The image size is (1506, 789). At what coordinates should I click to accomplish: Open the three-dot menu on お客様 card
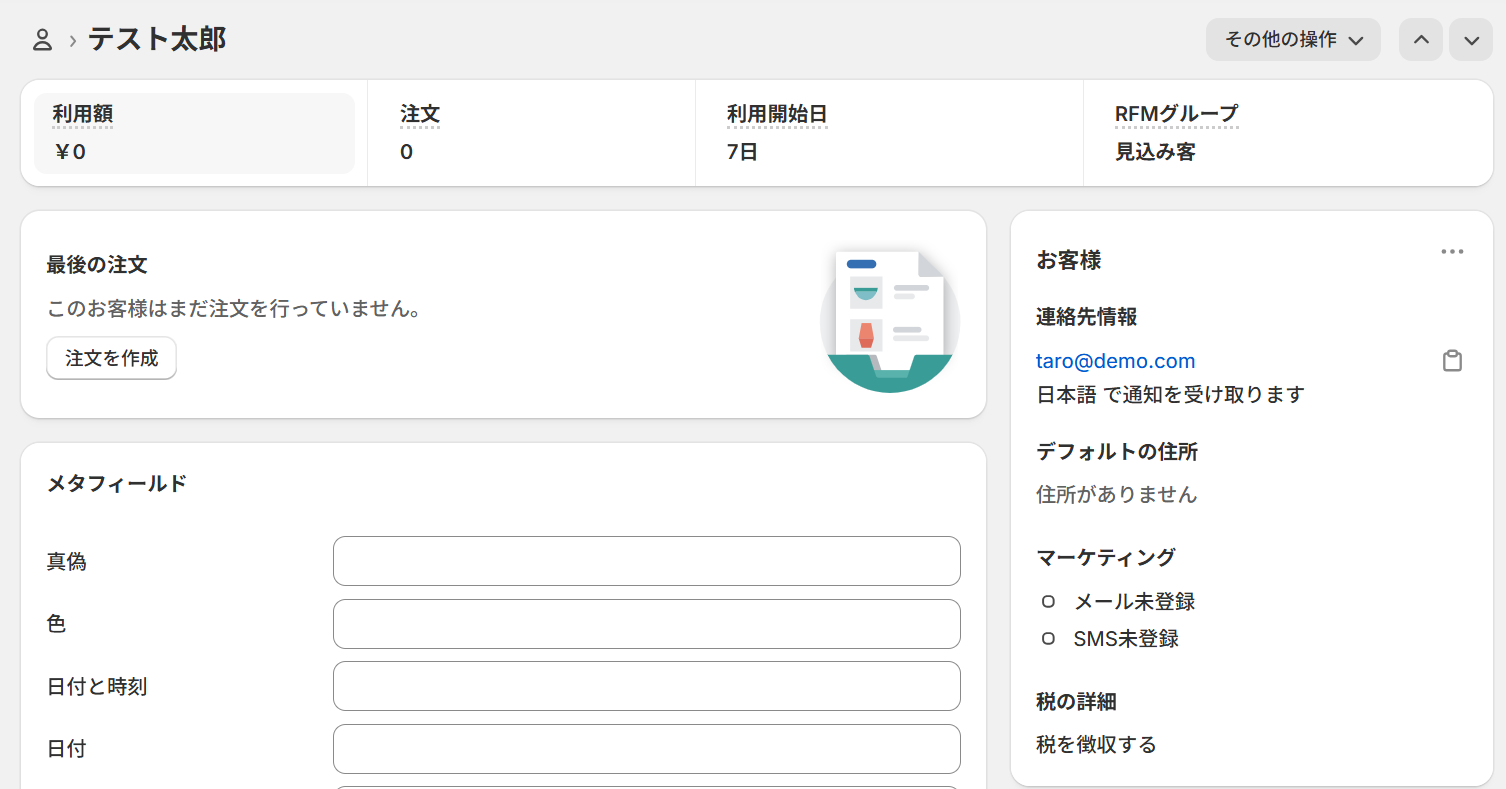coord(1452,252)
